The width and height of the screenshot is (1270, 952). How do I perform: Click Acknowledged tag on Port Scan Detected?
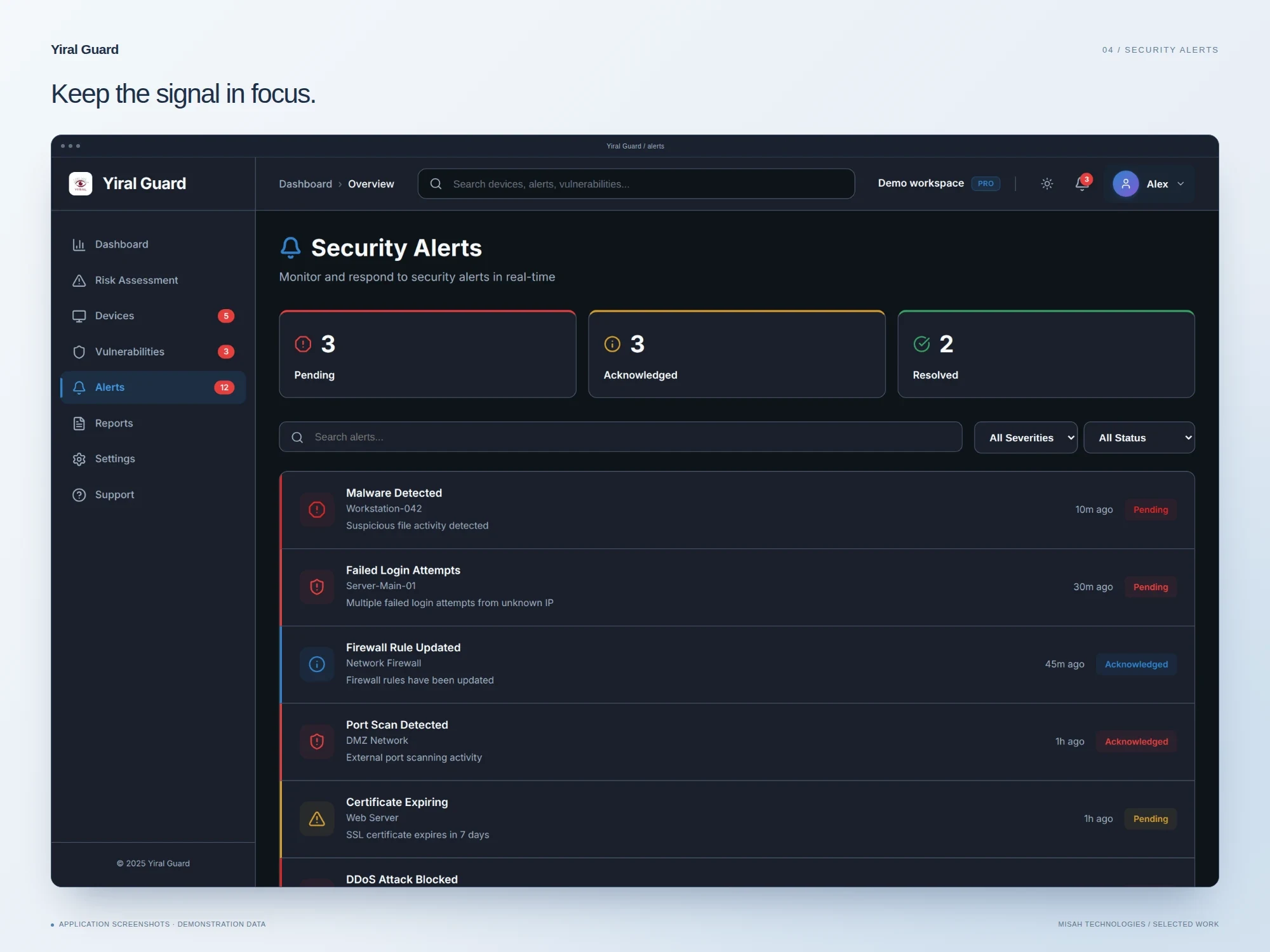point(1136,742)
